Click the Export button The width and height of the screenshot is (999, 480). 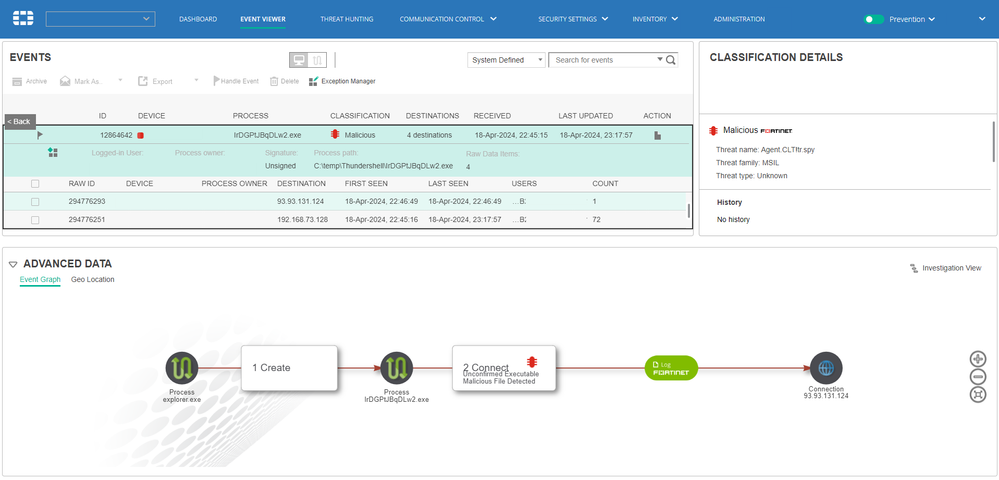pos(155,82)
